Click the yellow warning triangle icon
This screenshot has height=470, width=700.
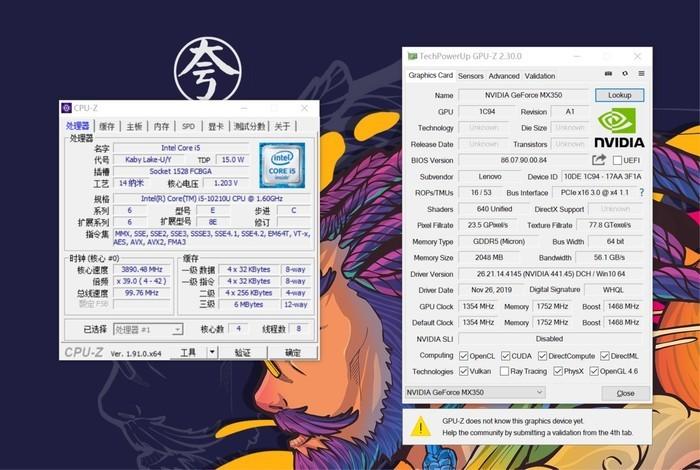(420, 426)
